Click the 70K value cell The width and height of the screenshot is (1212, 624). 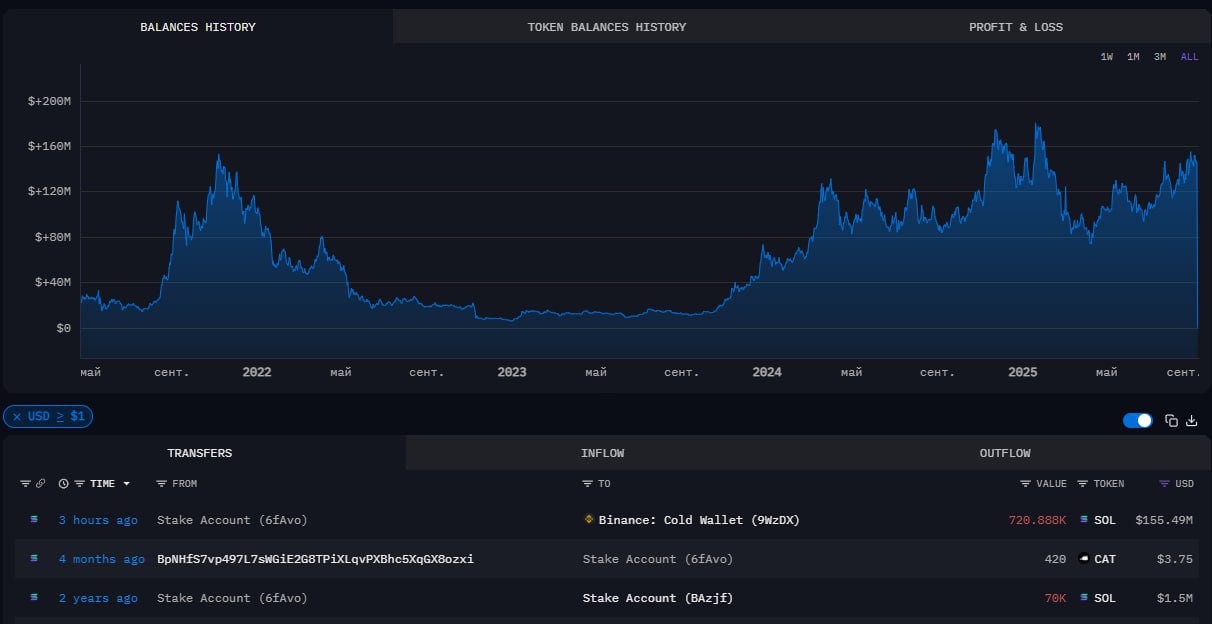coord(1055,598)
